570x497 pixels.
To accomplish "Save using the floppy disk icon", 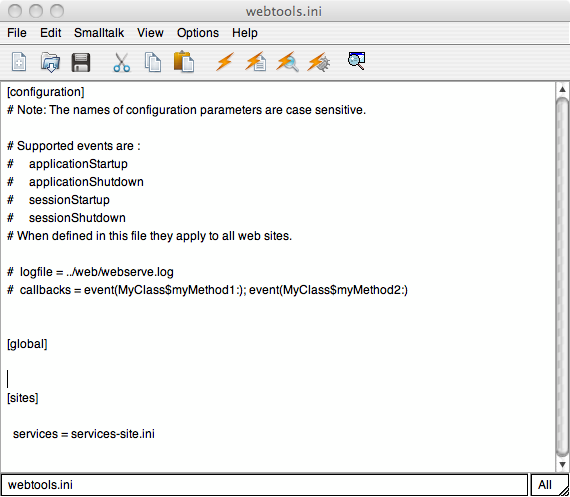I will tap(81, 62).
